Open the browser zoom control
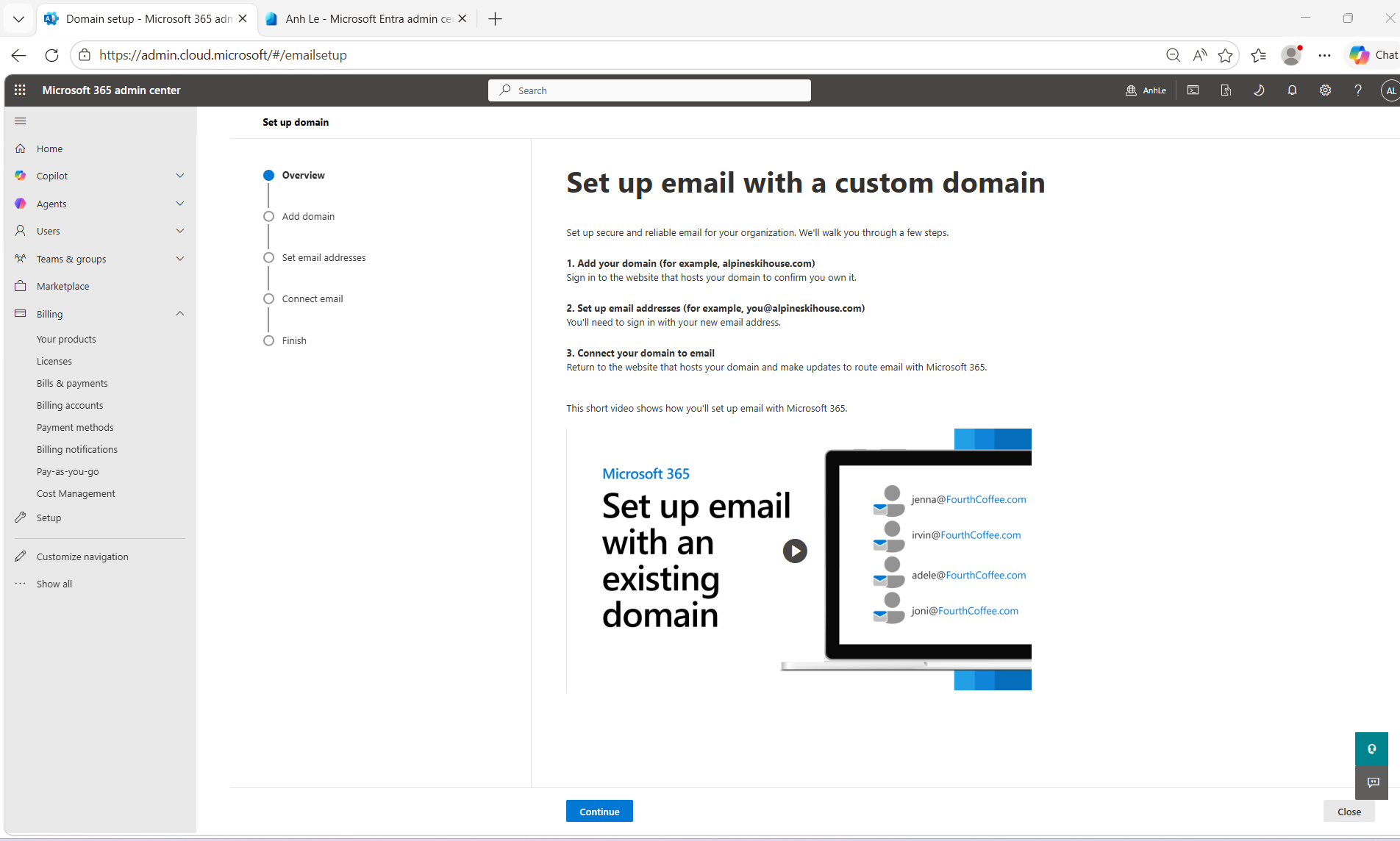This screenshot has height=841, width=1400. pos(1173,55)
